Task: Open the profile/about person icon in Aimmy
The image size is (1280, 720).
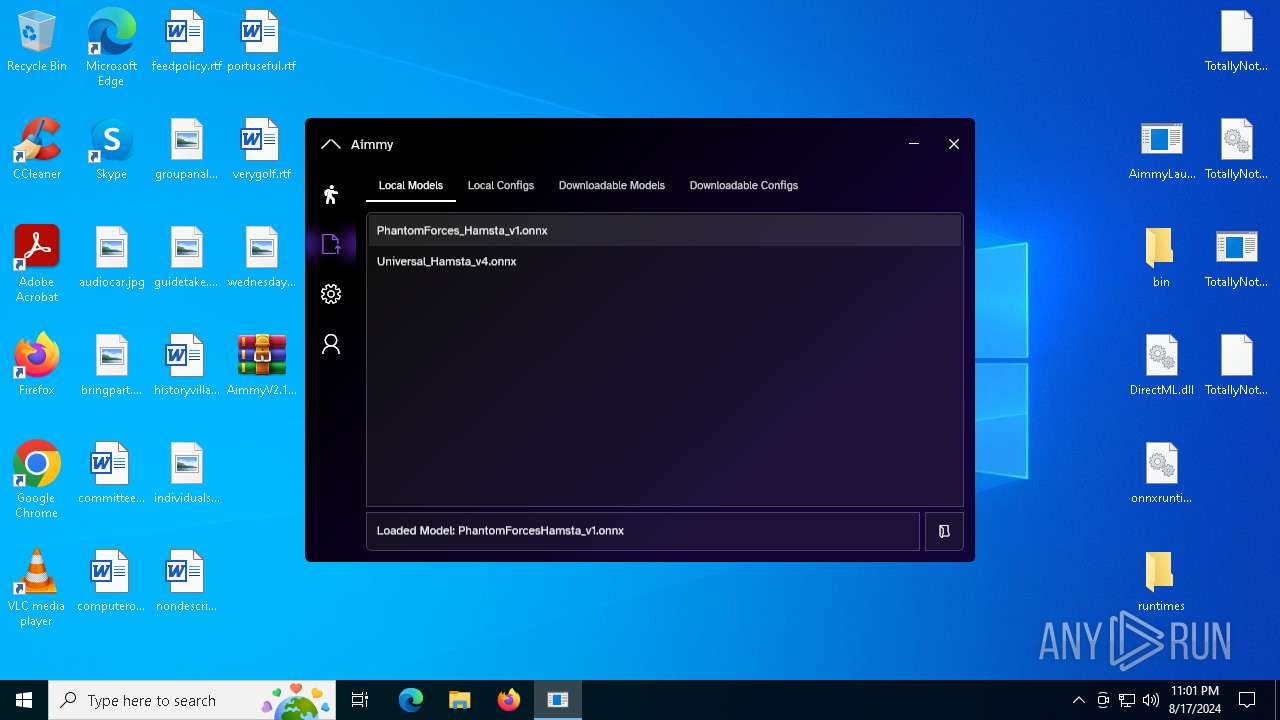Action: point(331,344)
